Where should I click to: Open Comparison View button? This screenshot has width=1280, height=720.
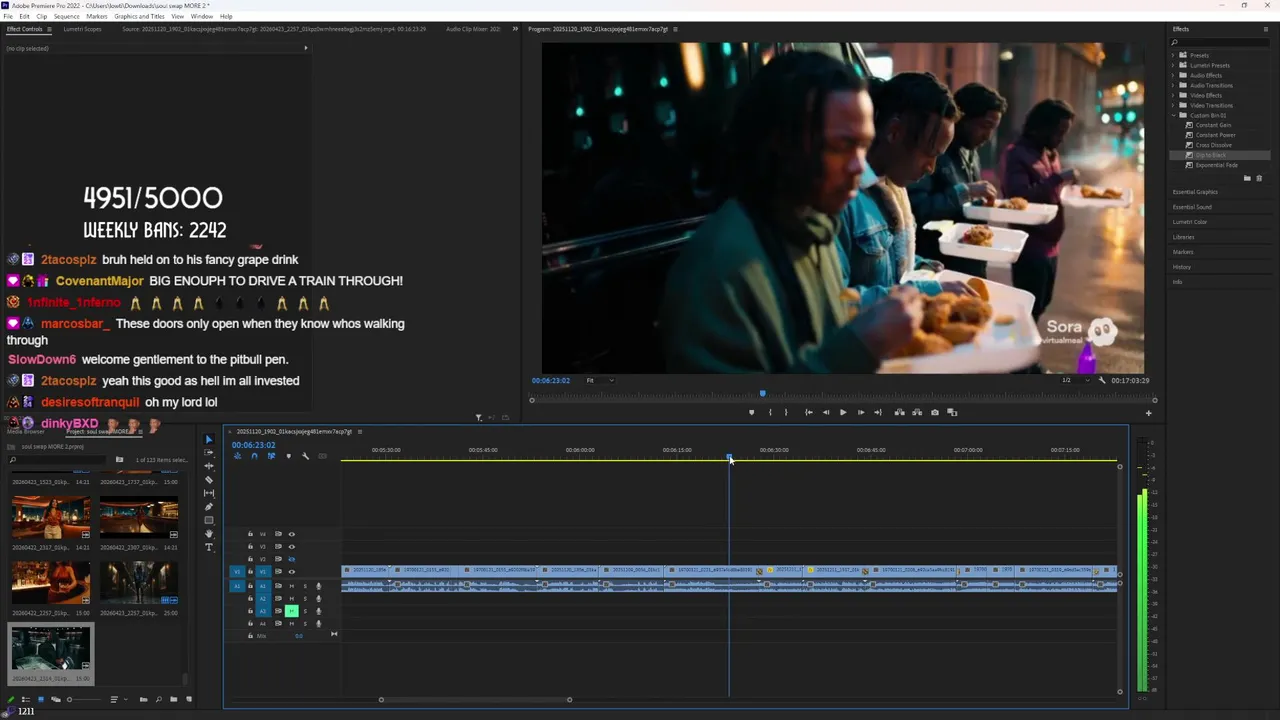[952, 412]
